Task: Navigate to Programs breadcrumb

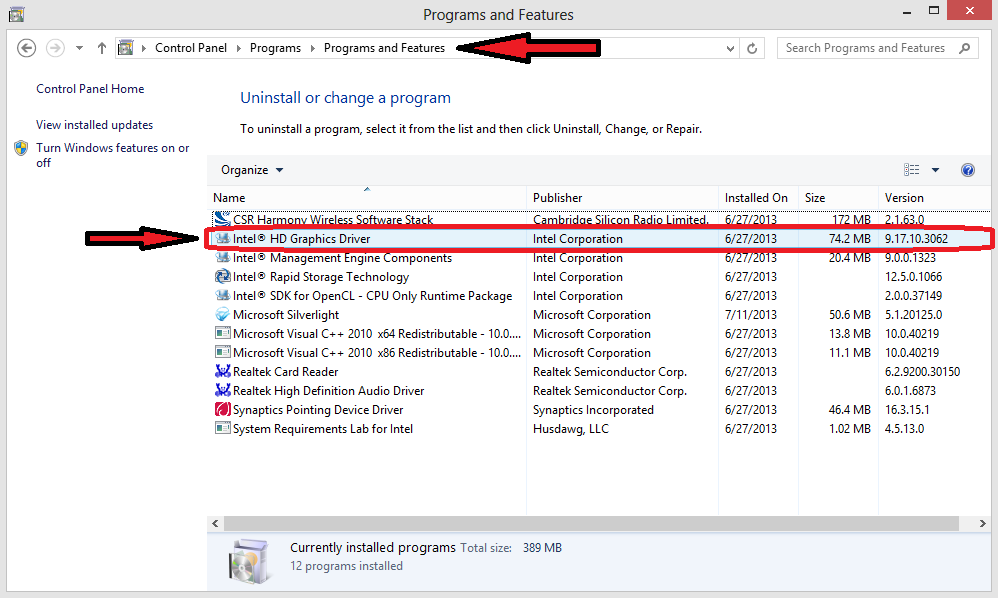Action: 275,48
